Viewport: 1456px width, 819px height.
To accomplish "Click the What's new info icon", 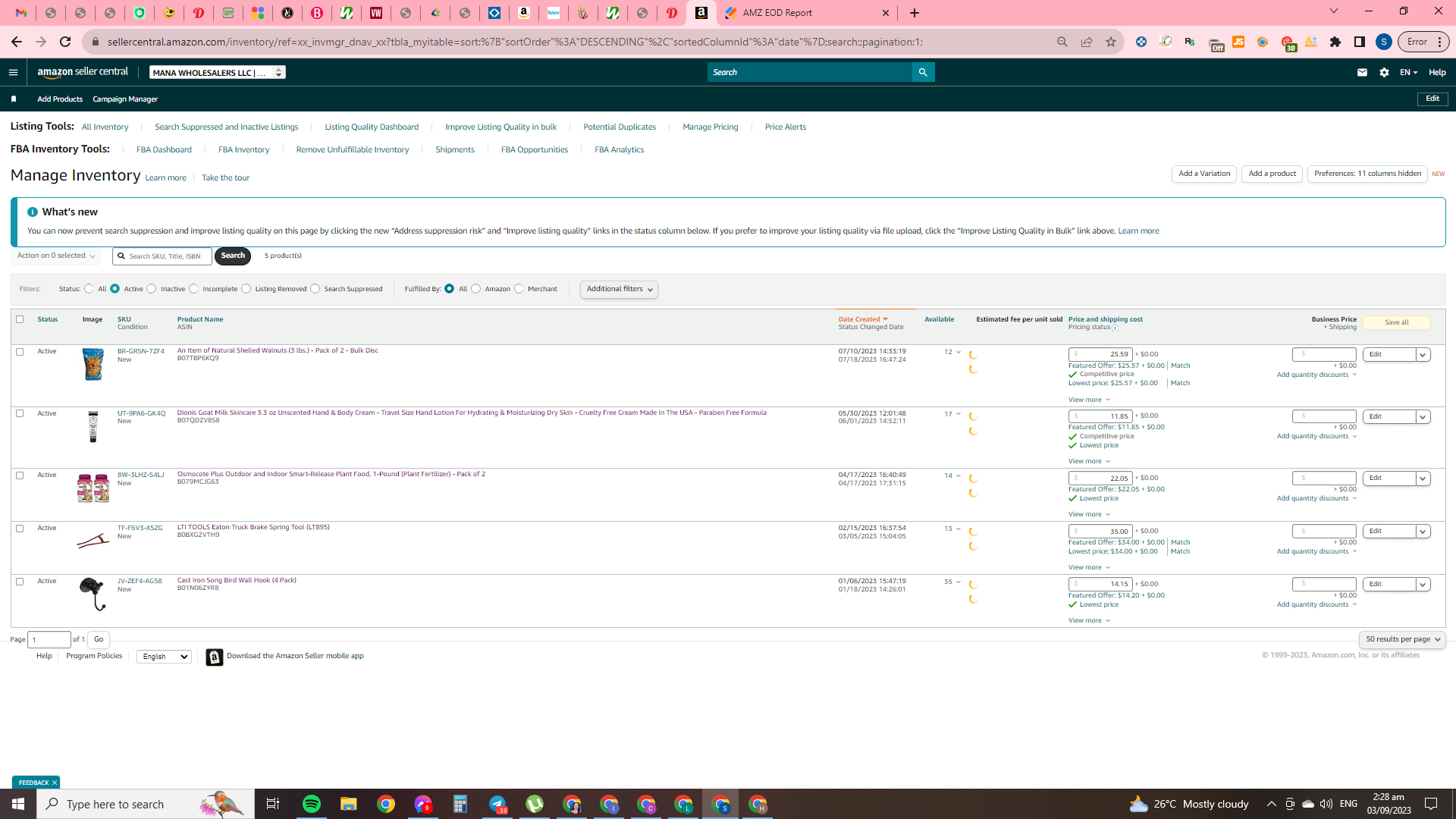I will (33, 212).
